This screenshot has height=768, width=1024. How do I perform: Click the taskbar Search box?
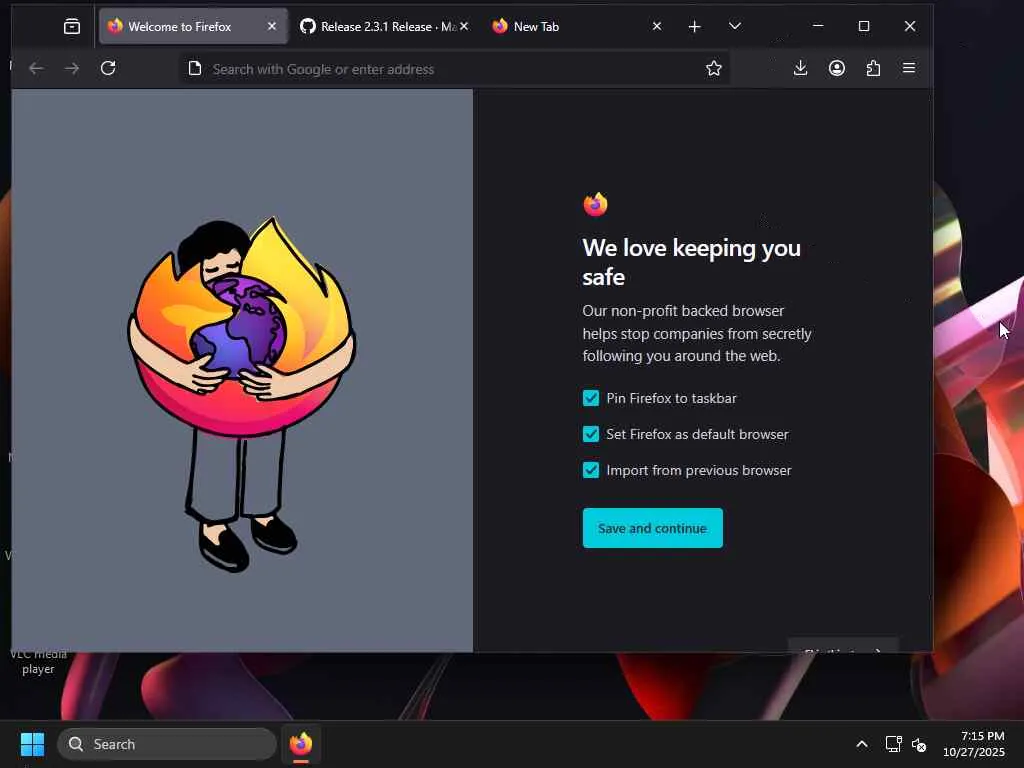pyautogui.click(x=167, y=744)
